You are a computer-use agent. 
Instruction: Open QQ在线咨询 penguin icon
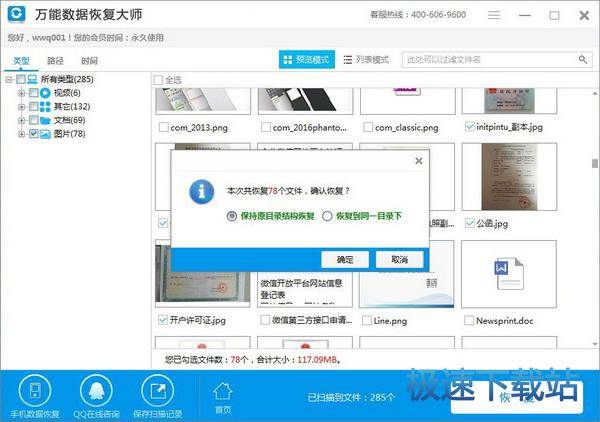[96, 391]
